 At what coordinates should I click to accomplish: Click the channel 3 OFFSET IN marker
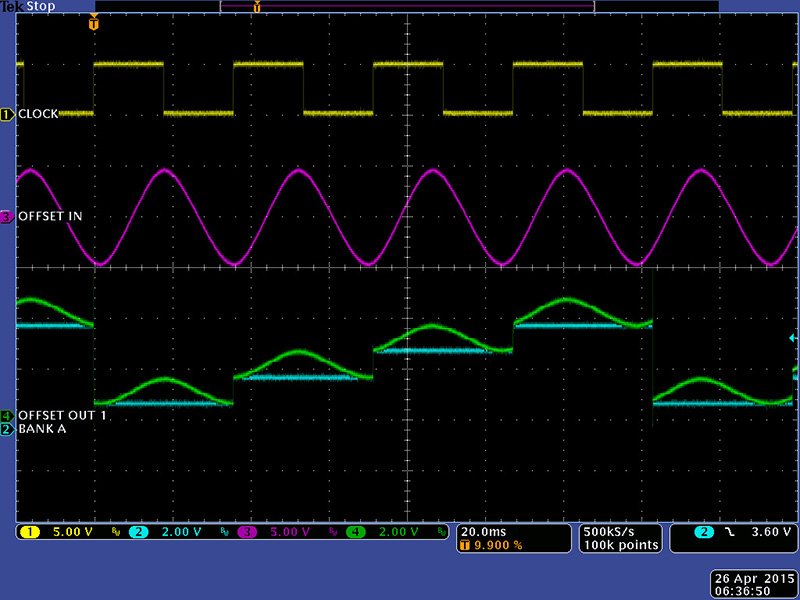[7, 216]
